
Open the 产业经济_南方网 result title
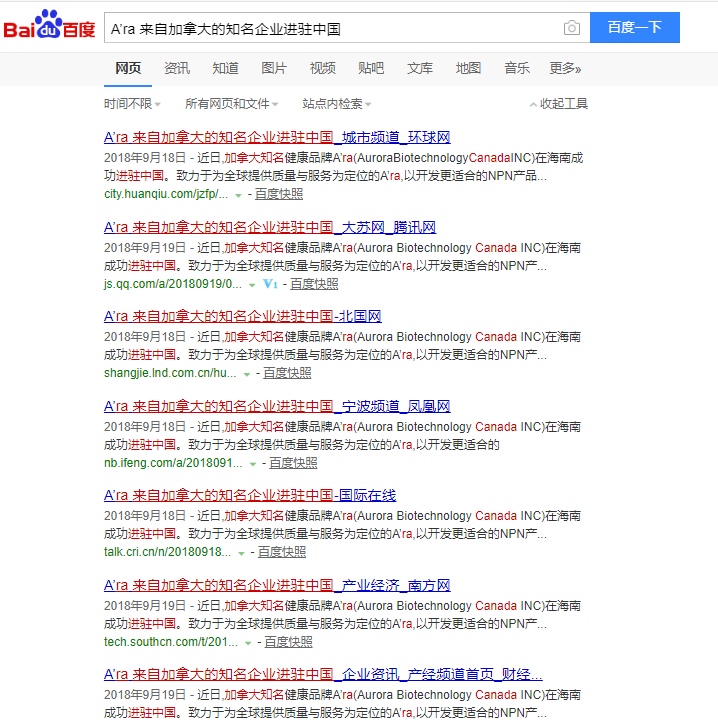point(277,585)
